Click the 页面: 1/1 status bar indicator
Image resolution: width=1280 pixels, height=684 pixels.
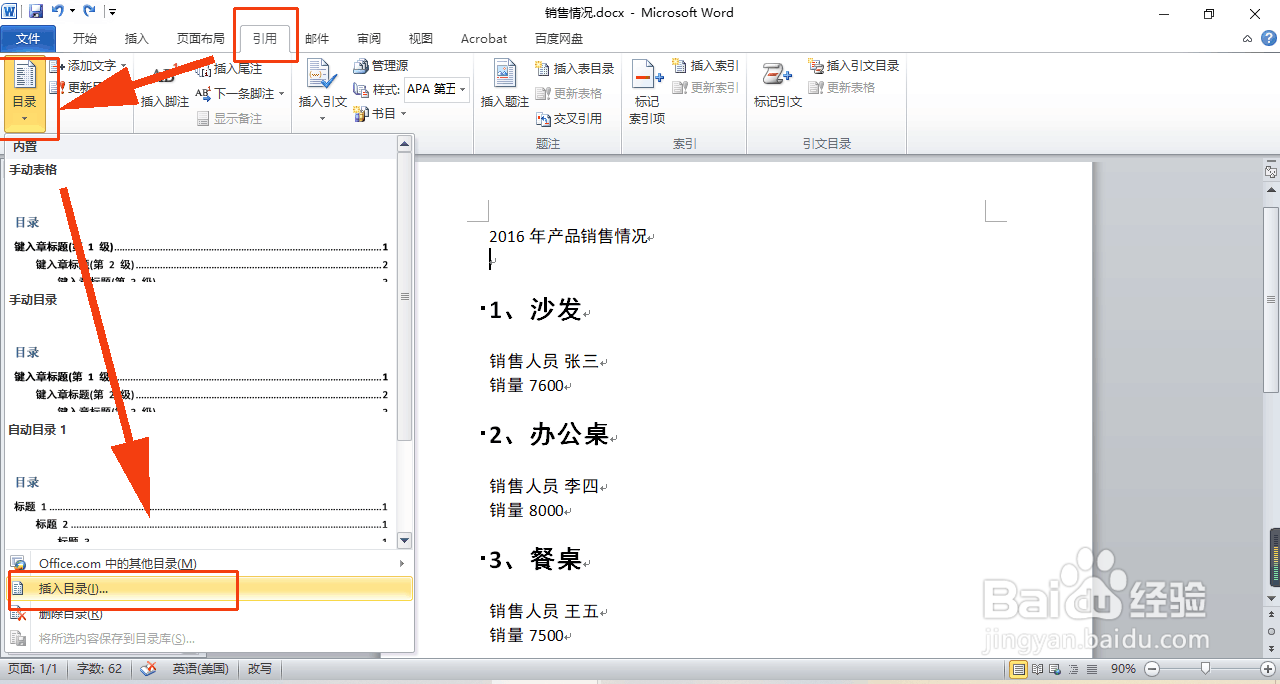31,669
